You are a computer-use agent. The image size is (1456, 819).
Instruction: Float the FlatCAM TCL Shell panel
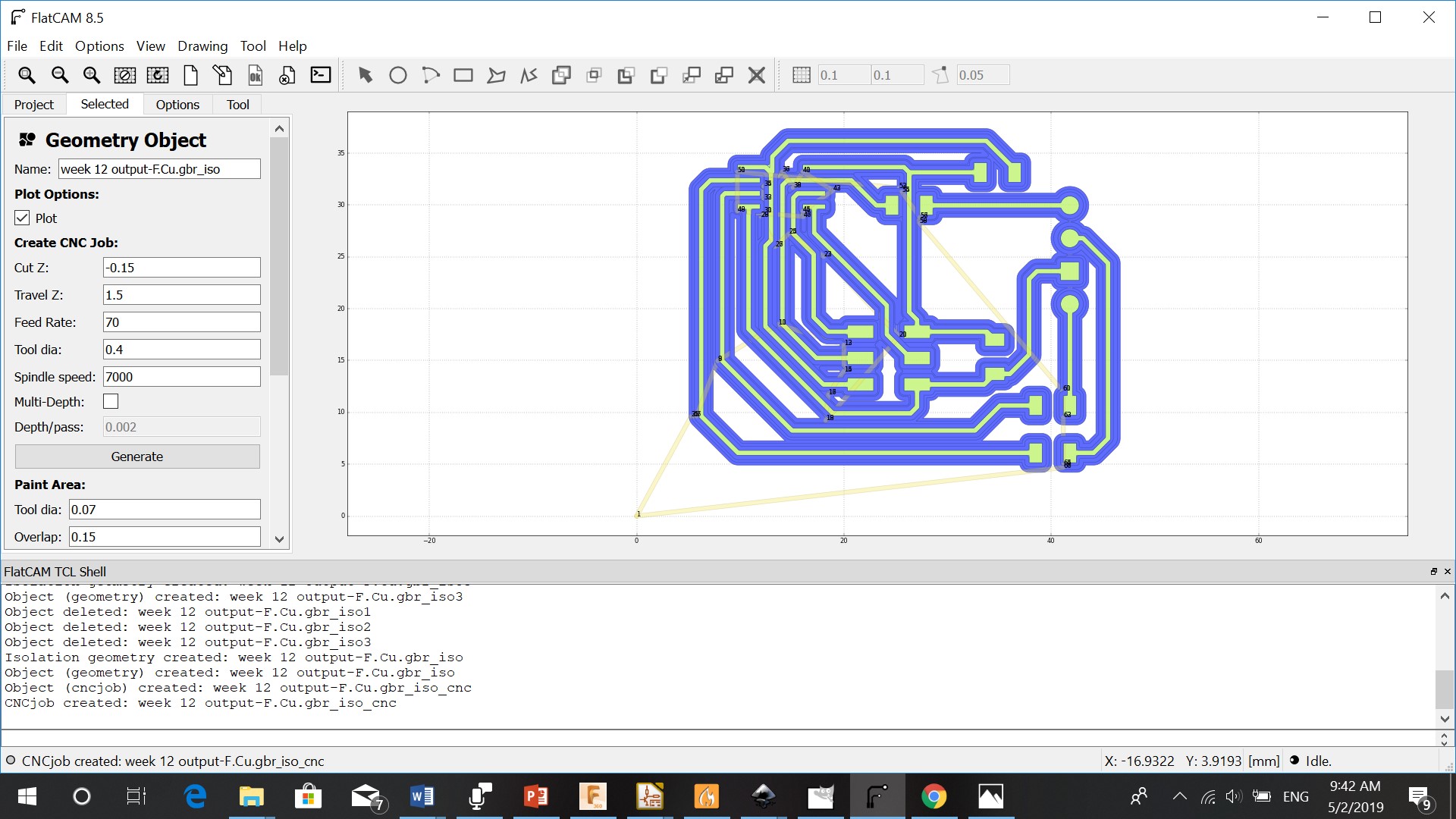pyautogui.click(x=1433, y=572)
